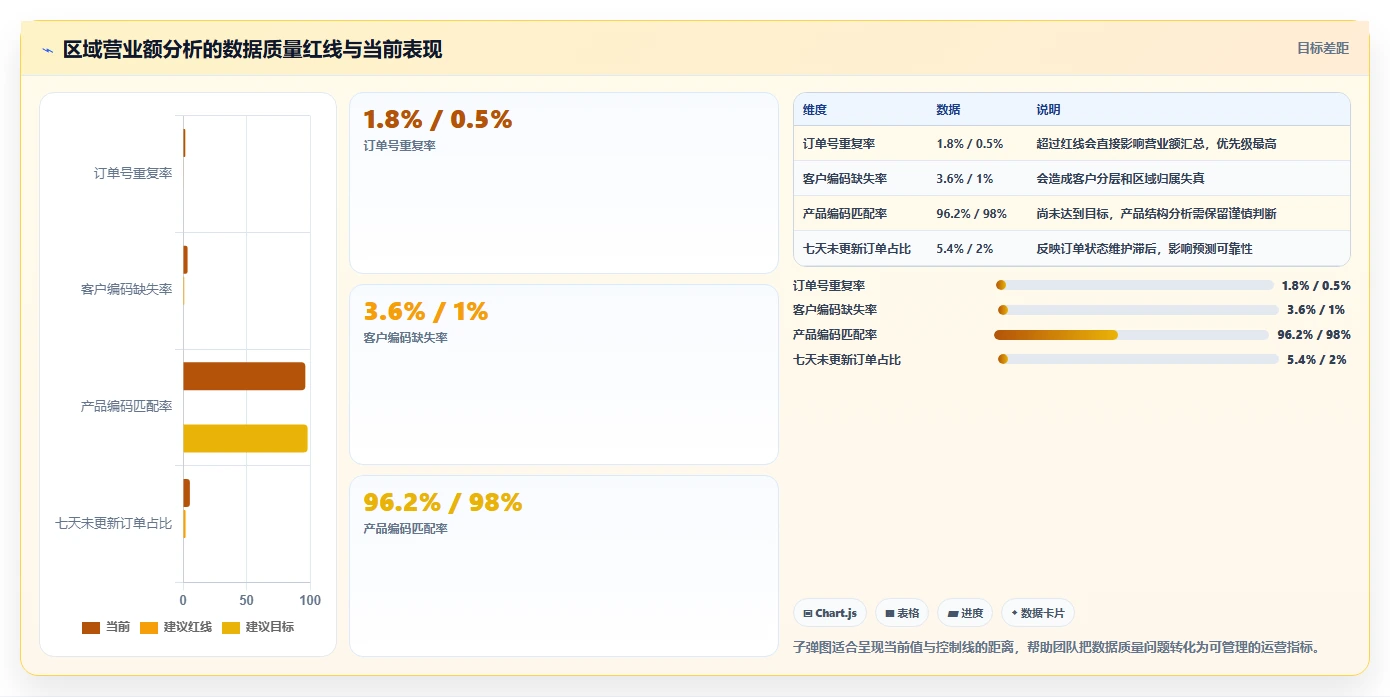Click description 会造成客户分层和区域归属失真
1390x697 pixels.
[x=1120, y=179]
